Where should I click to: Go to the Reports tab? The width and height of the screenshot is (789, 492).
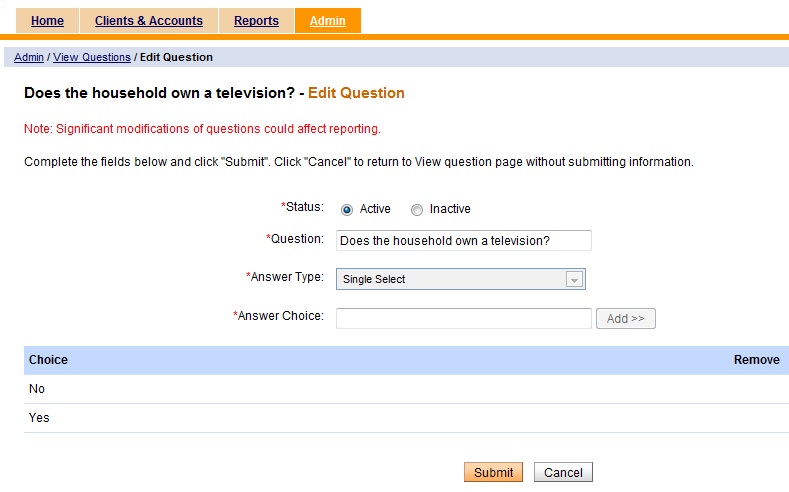click(x=256, y=21)
